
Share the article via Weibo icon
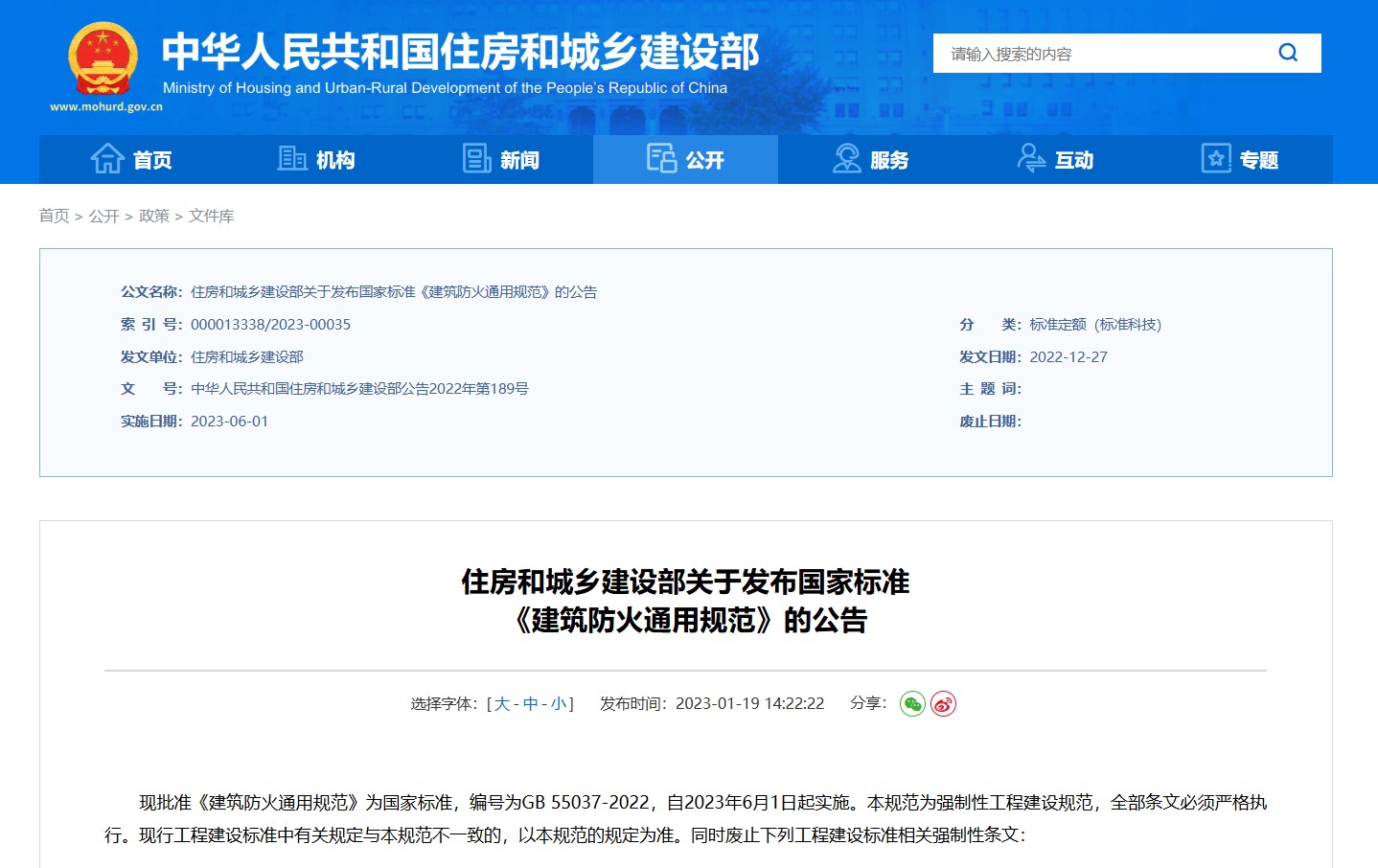click(x=944, y=704)
